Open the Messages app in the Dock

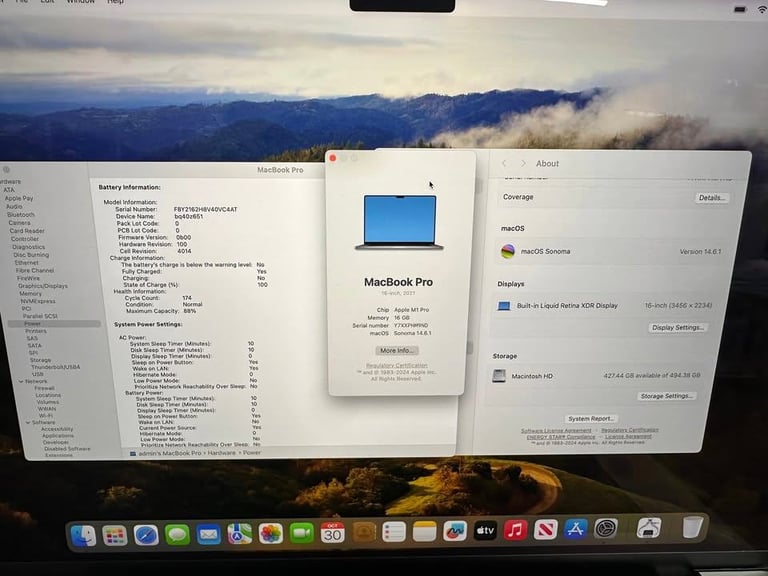pos(177,534)
